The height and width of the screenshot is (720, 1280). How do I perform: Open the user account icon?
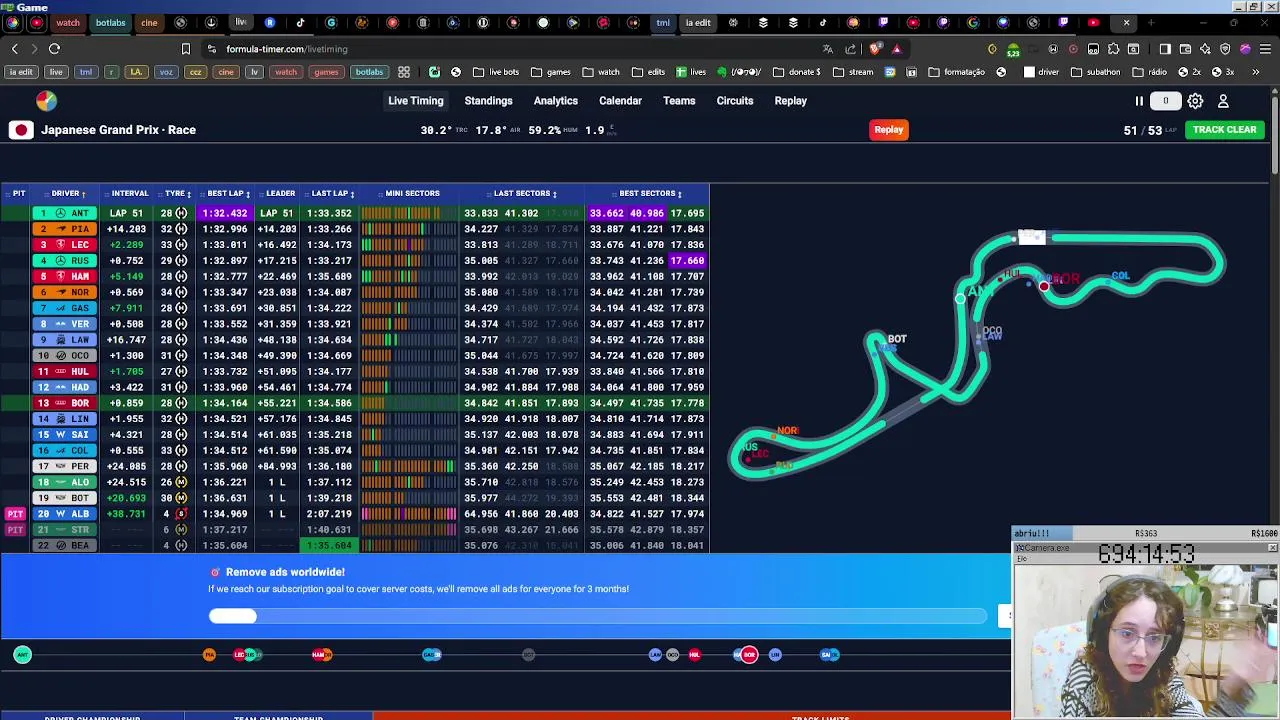coord(1222,101)
